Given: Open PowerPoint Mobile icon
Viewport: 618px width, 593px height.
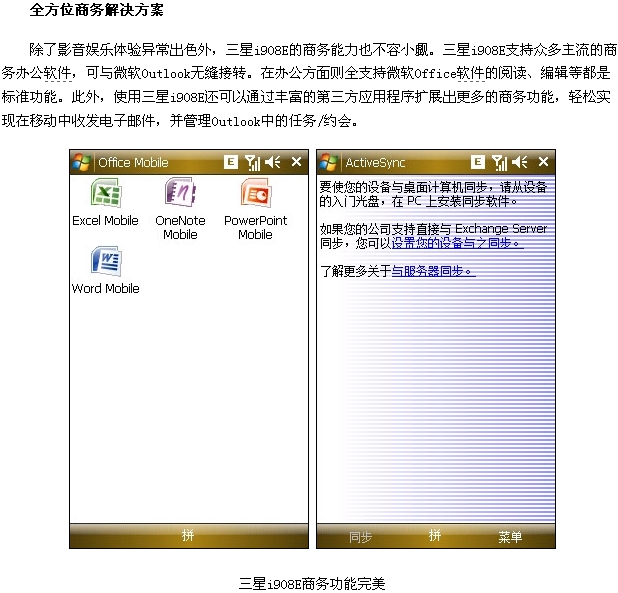Looking at the screenshot, I should 256,193.
